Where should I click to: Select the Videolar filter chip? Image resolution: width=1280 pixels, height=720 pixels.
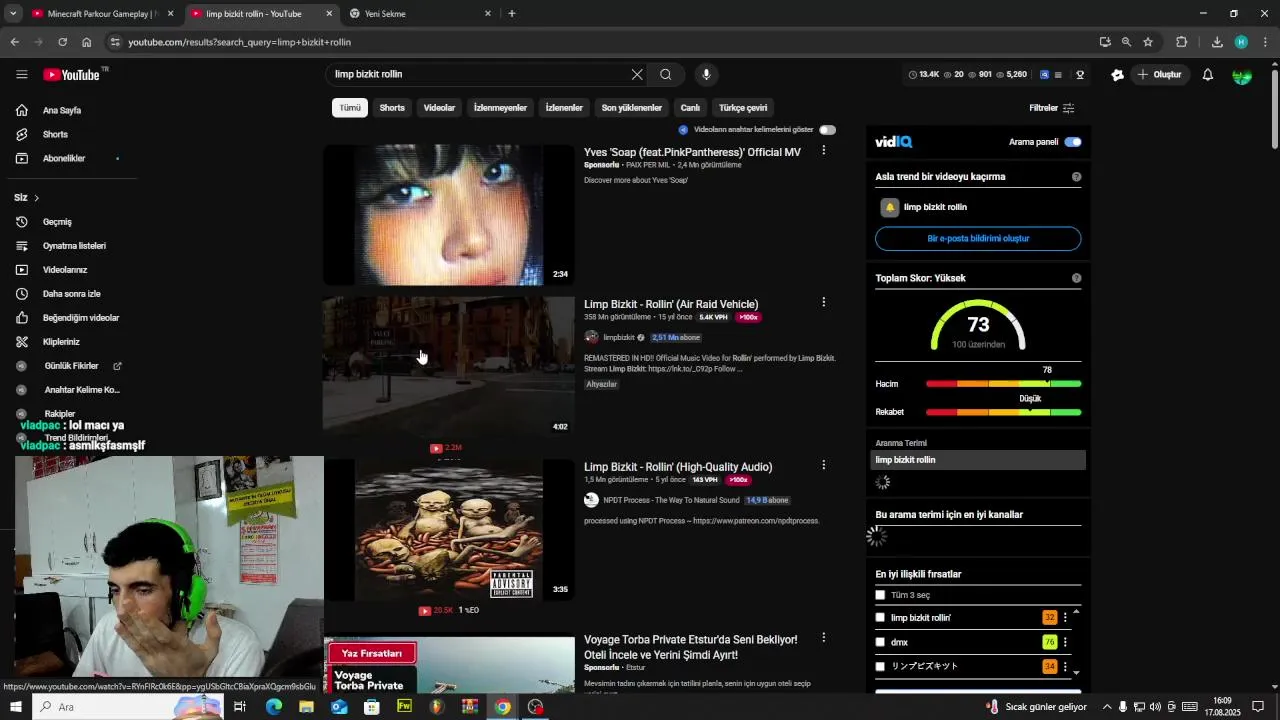(439, 108)
